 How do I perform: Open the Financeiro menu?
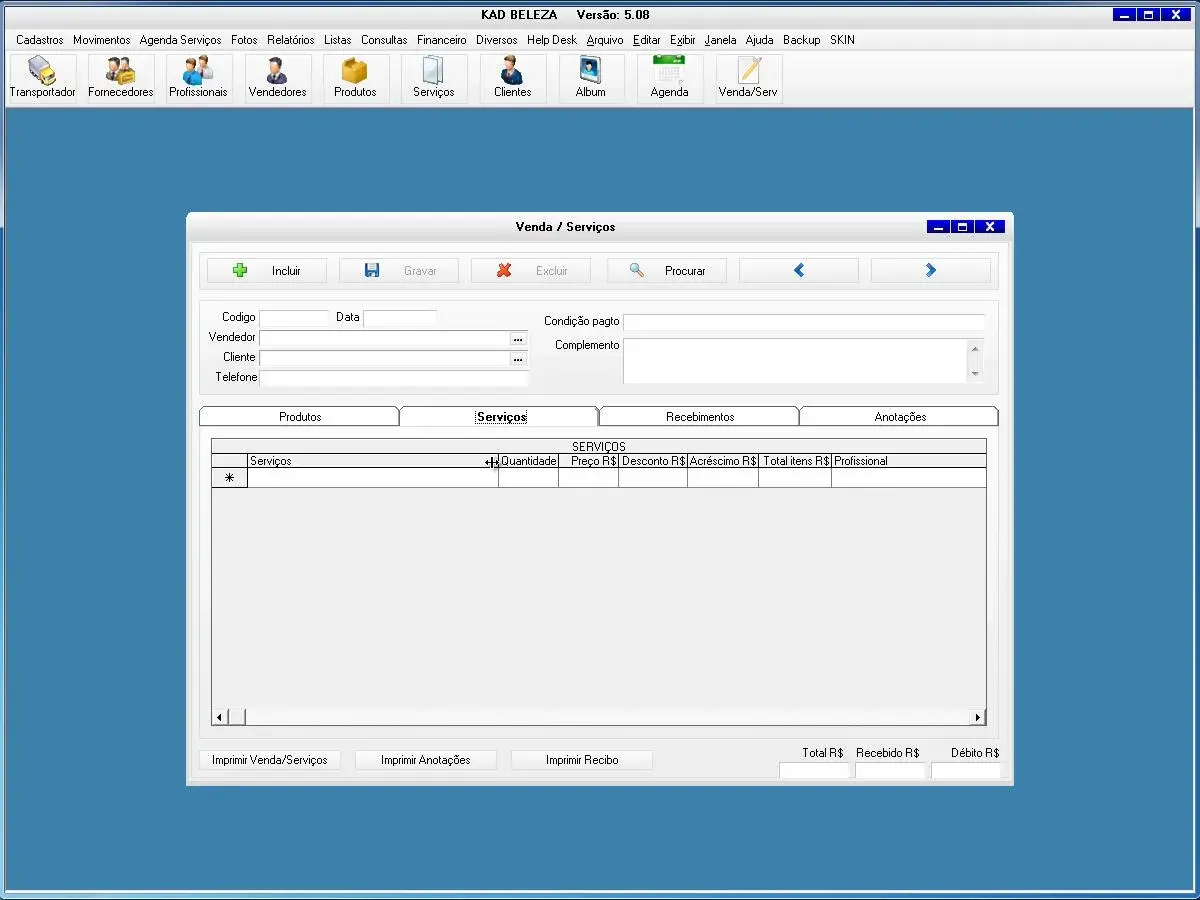click(x=442, y=40)
